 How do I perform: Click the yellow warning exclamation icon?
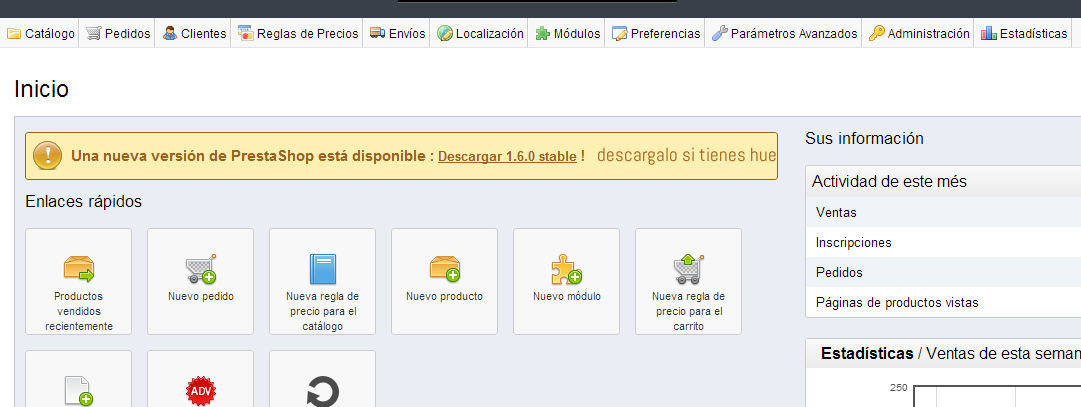coord(48,156)
